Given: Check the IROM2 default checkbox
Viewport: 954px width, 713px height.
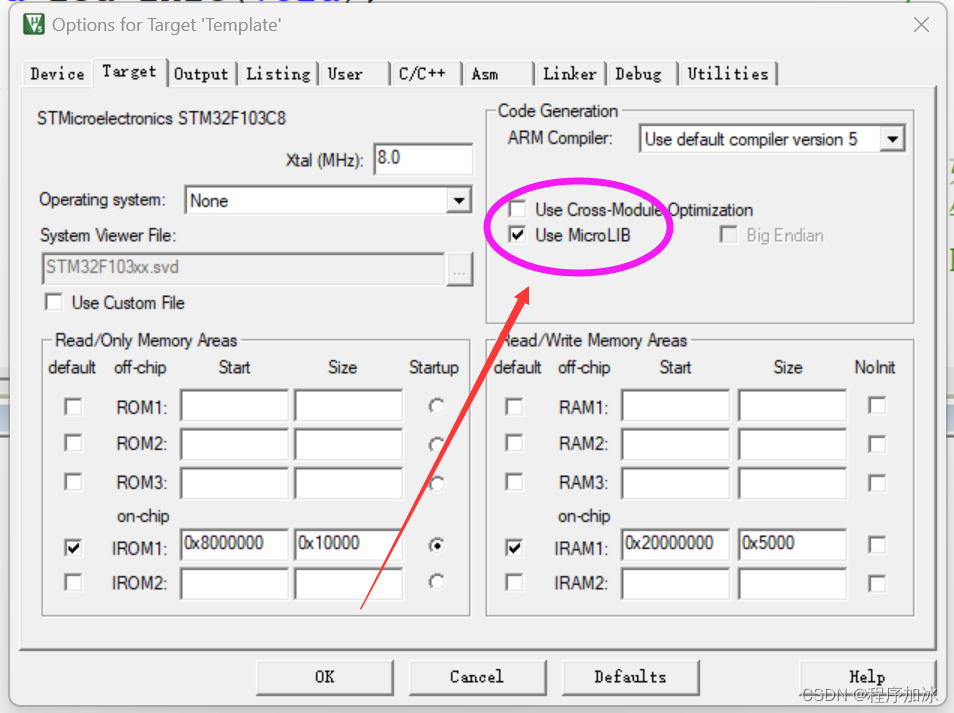Looking at the screenshot, I should coord(73,583).
